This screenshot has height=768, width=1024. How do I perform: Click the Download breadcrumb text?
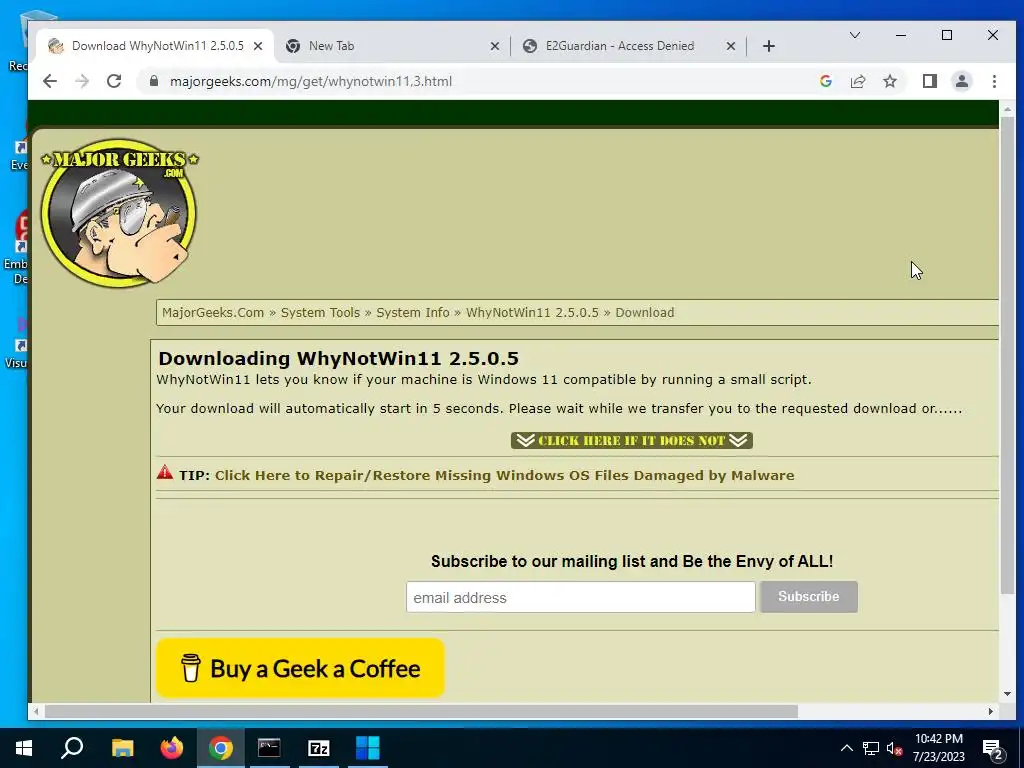click(645, 312)
